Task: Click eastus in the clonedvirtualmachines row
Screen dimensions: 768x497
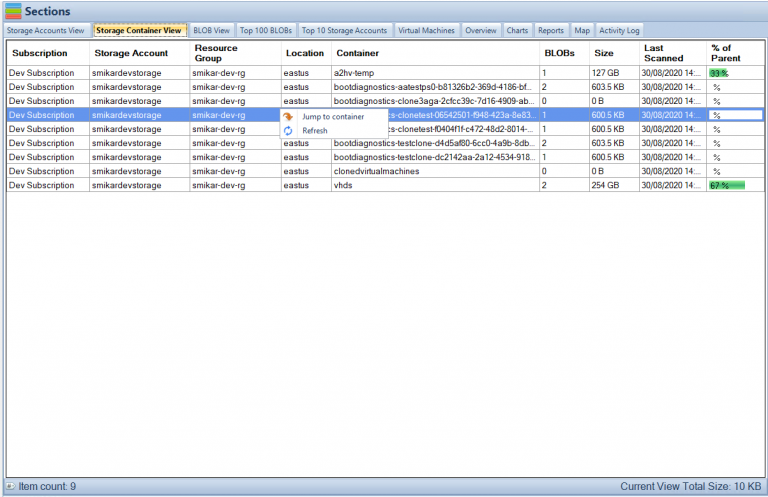Action: (306, 171)
